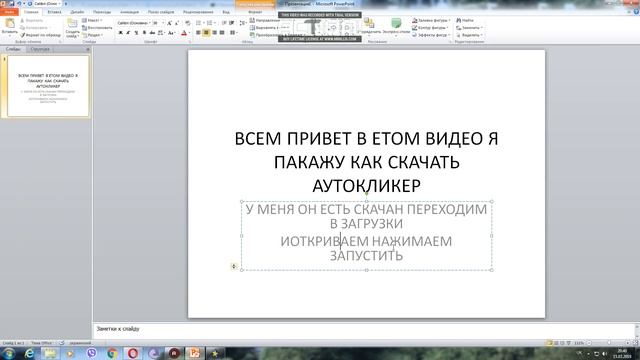Click Align Text (Выровнять) button

(x=264, y=28)
